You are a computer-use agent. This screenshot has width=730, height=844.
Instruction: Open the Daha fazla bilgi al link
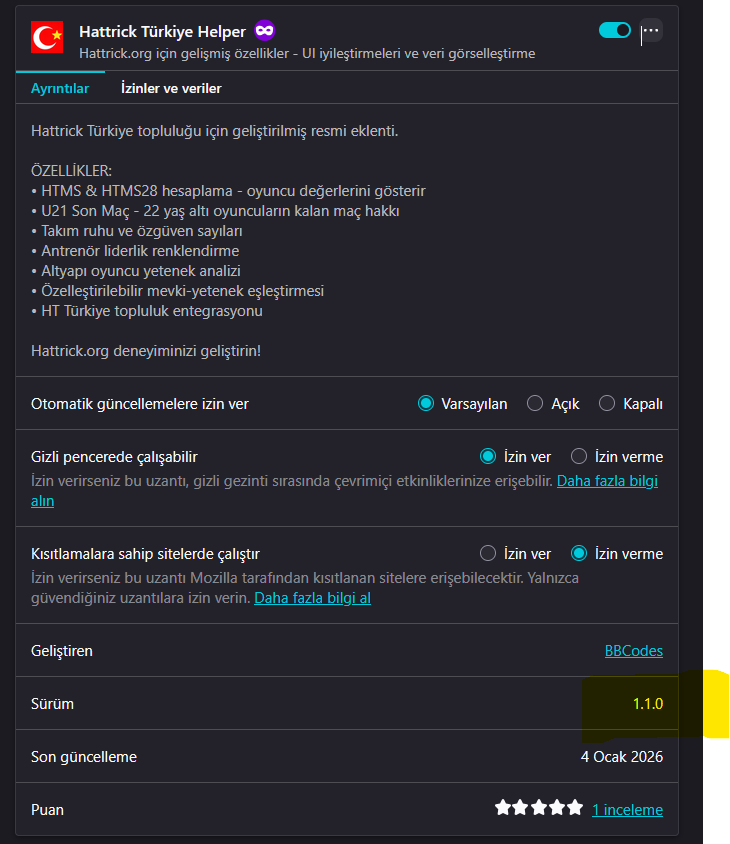[312, 598]
